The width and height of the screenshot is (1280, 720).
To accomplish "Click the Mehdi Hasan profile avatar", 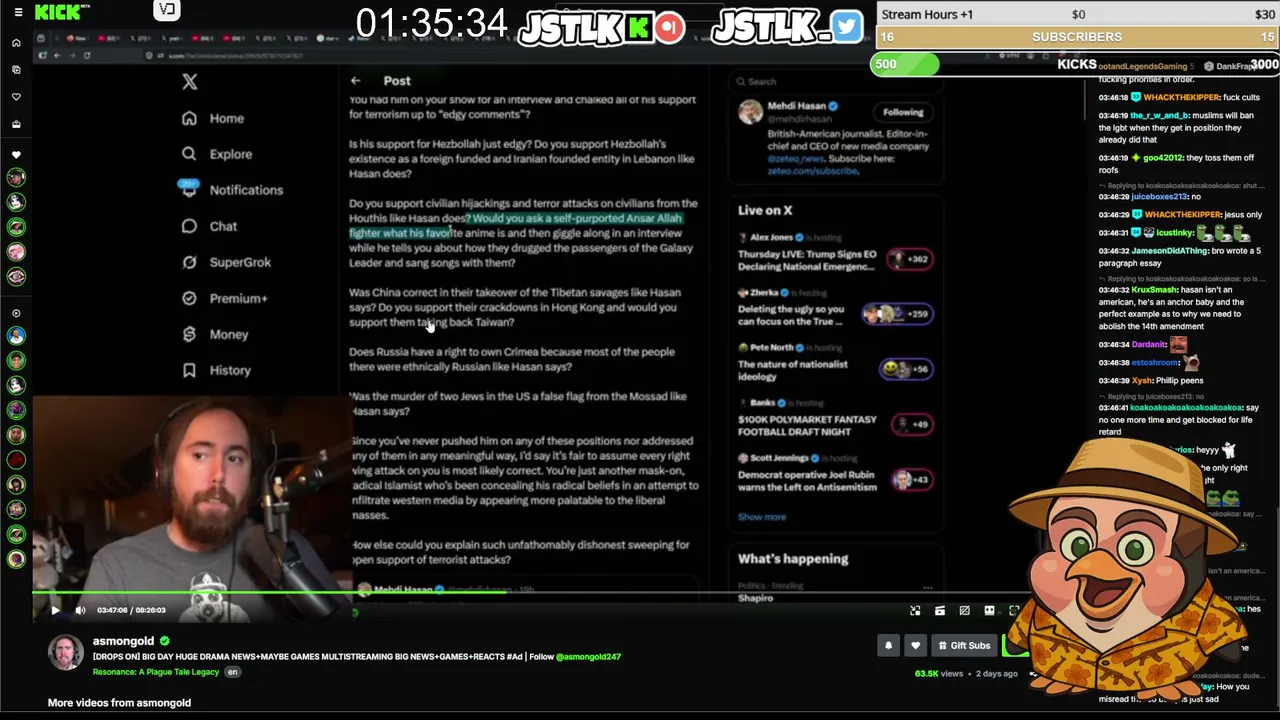I will [x=750, y=112].
